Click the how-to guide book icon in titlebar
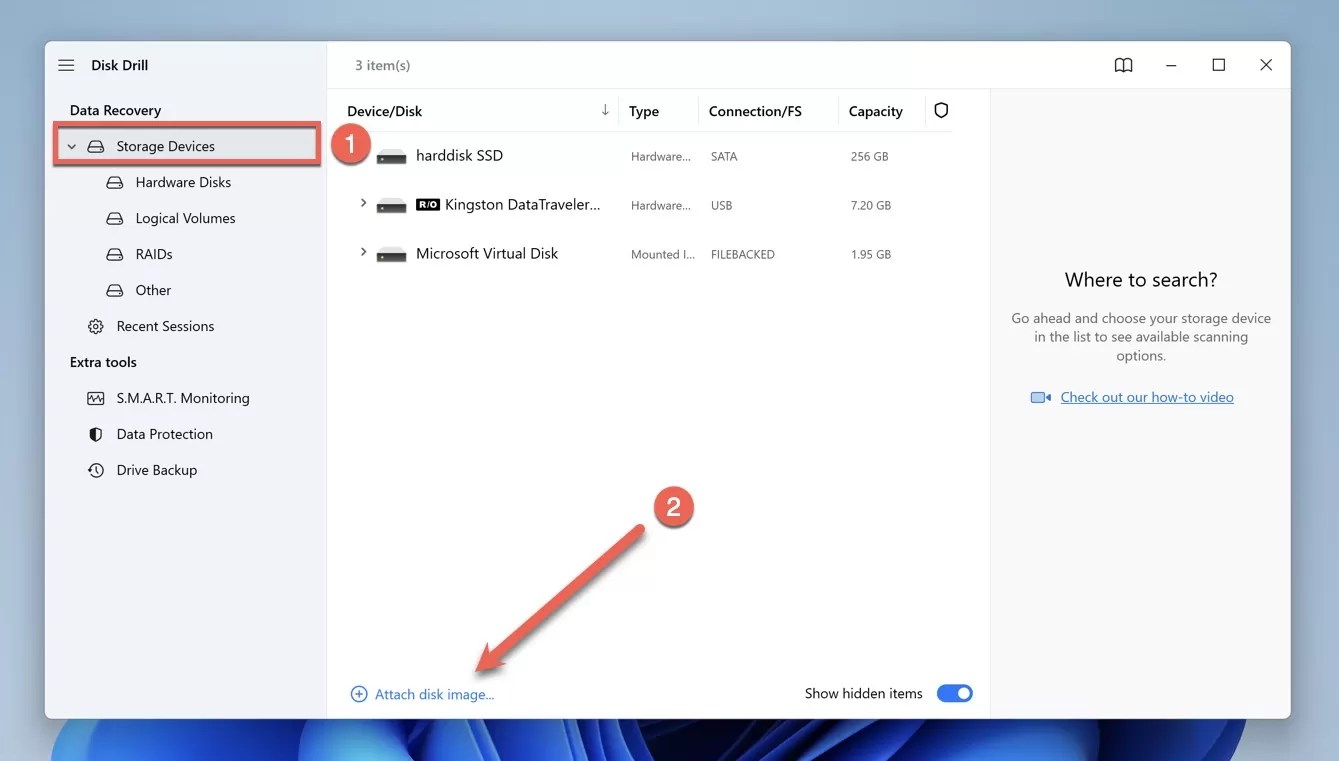1339x761 pixels. point(1122,64)
